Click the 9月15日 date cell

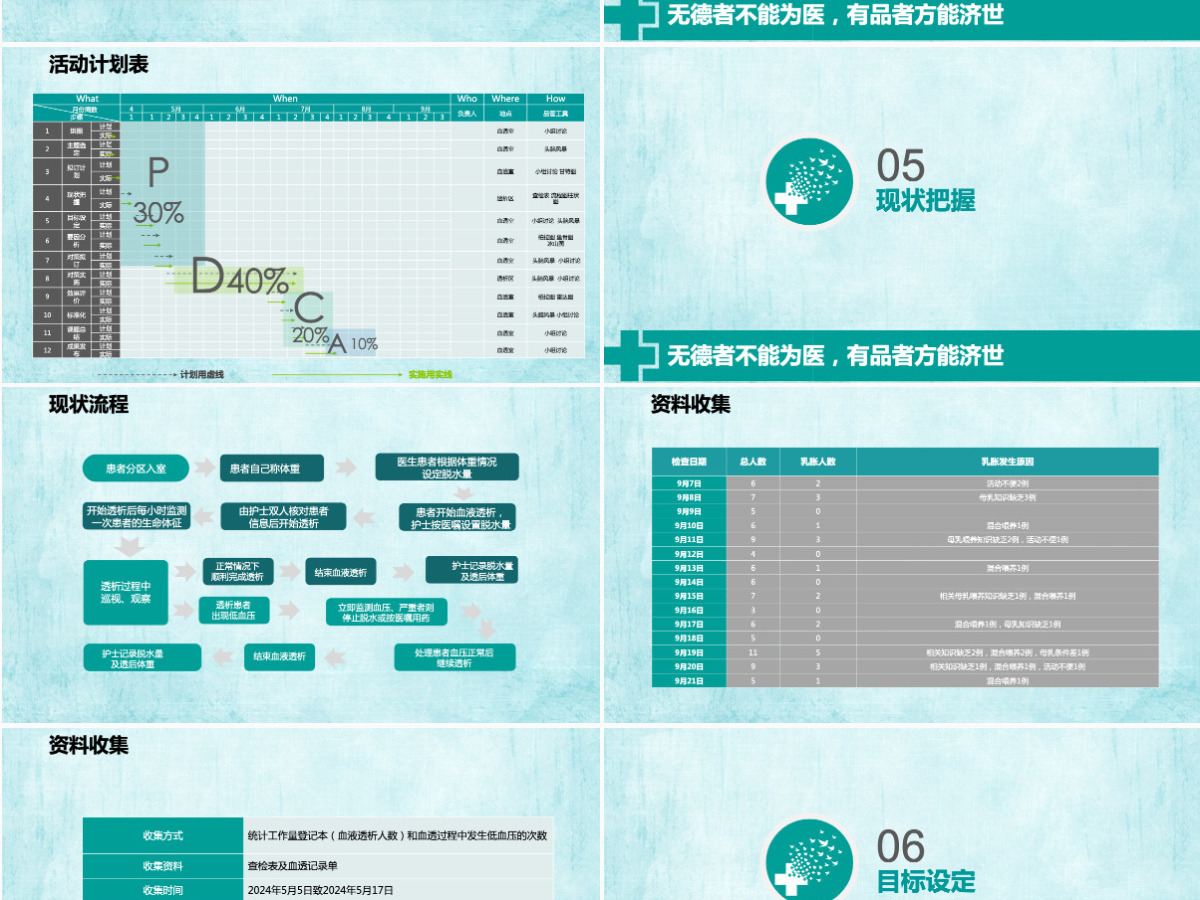coord(689,596)
